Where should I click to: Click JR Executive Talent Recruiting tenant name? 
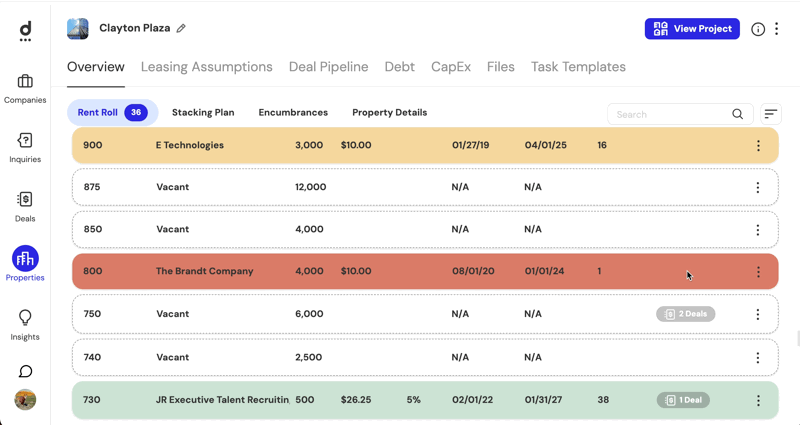pos(223,399)
